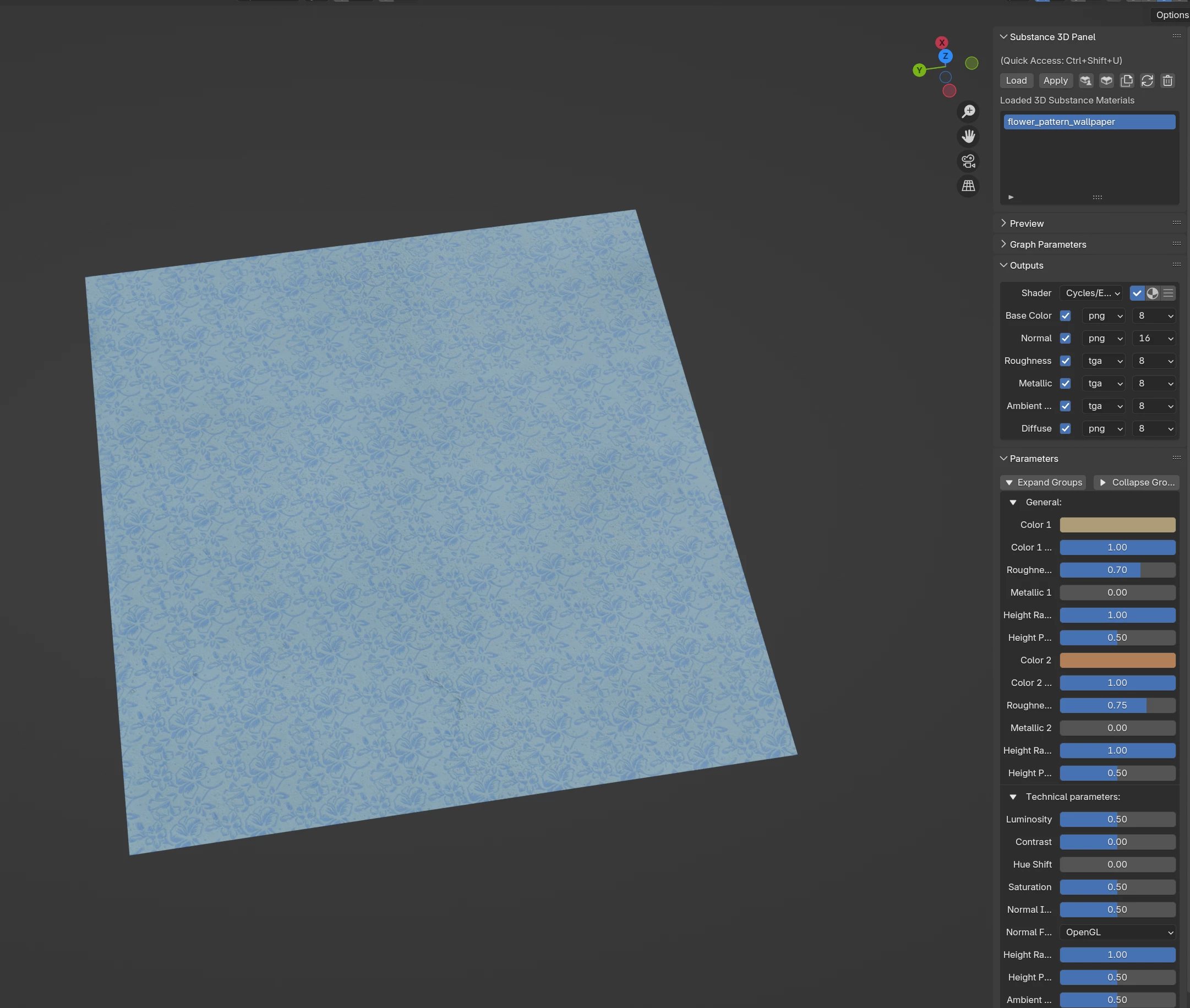This screenshot has width=1190, height=1008.
Task: Open the Color 2 orange swatch
Action: [1117, 660]
